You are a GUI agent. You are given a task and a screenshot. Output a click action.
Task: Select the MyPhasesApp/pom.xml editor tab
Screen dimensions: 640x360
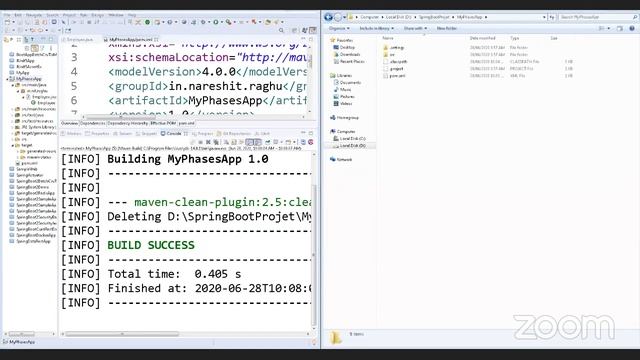(131, 40)
